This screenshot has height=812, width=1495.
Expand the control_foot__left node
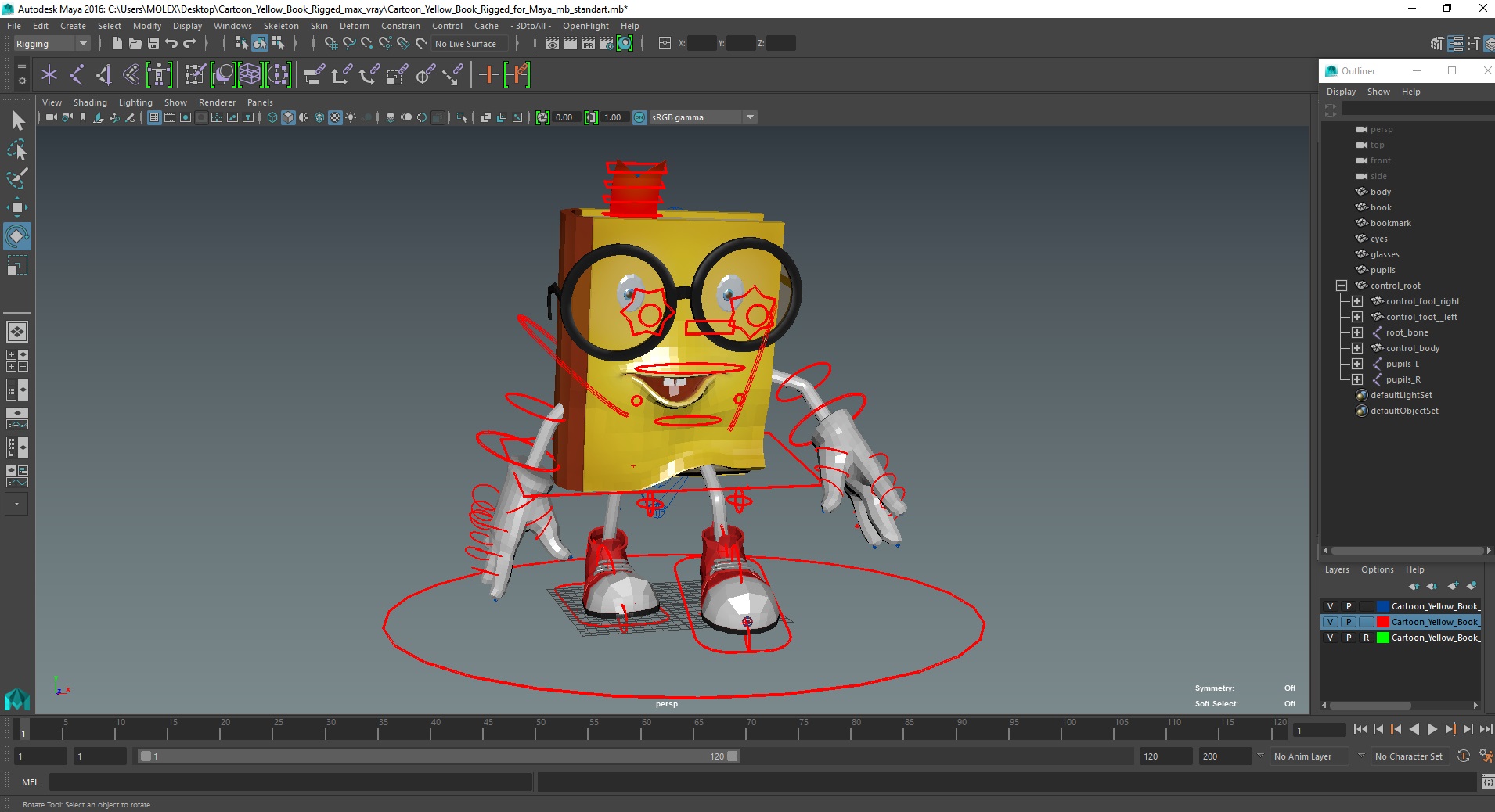point(1357,317)
